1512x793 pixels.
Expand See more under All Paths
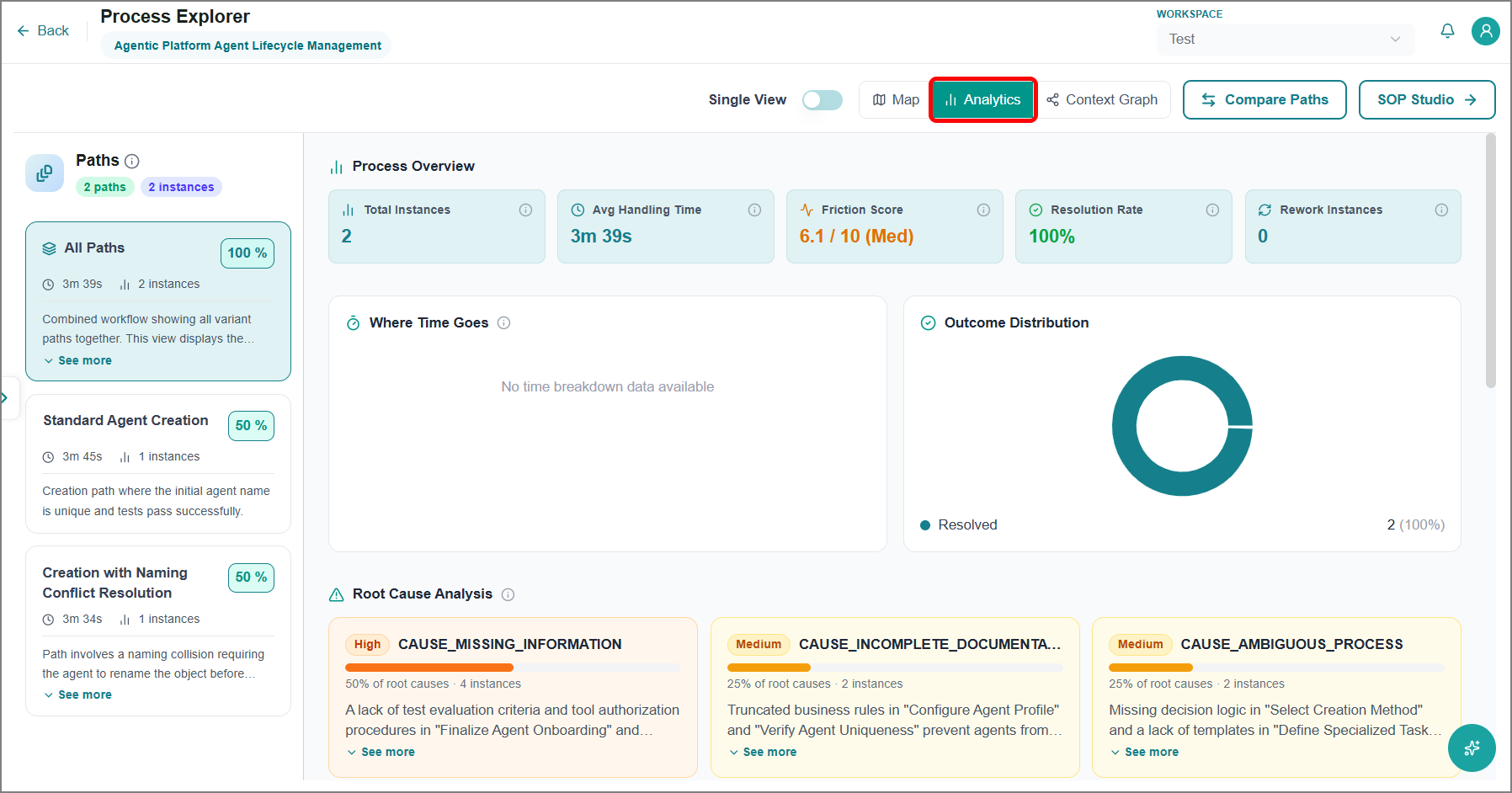pyautogui.click(x=77, y=360)
